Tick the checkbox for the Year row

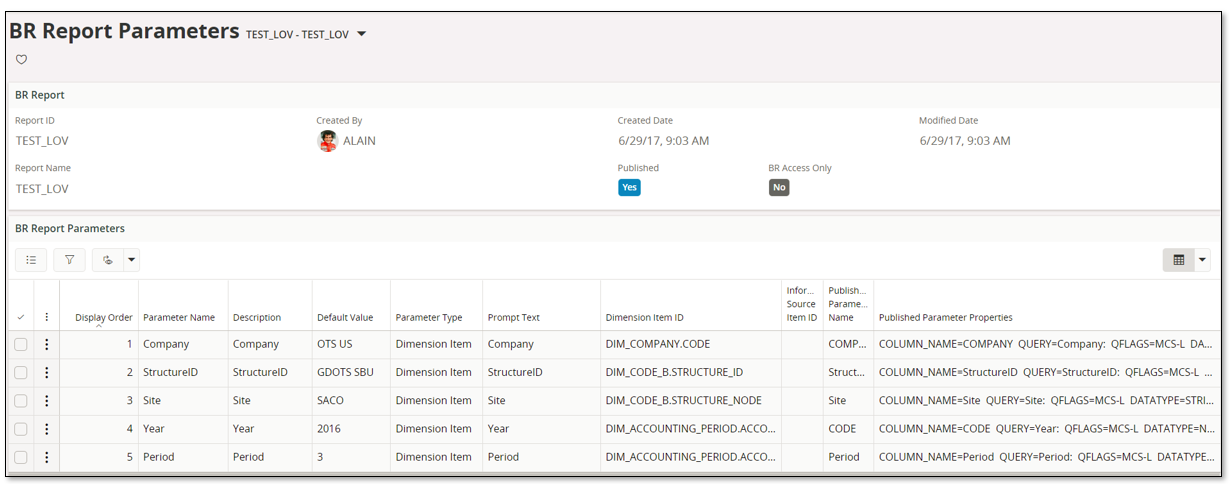(21, 429)
